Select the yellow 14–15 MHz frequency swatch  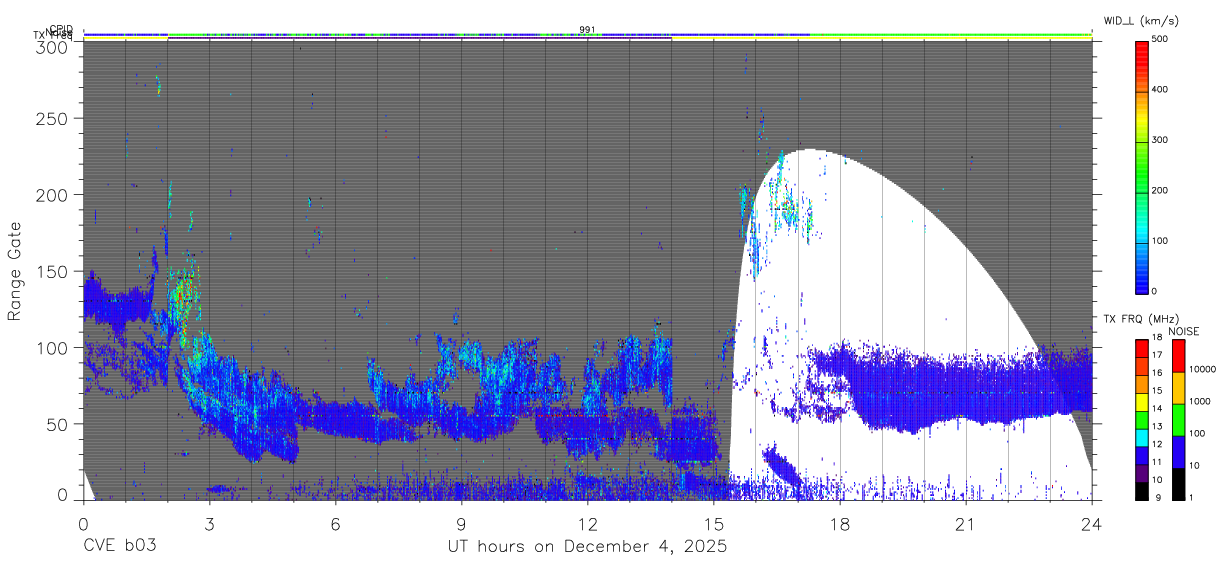coord(1141,401)
